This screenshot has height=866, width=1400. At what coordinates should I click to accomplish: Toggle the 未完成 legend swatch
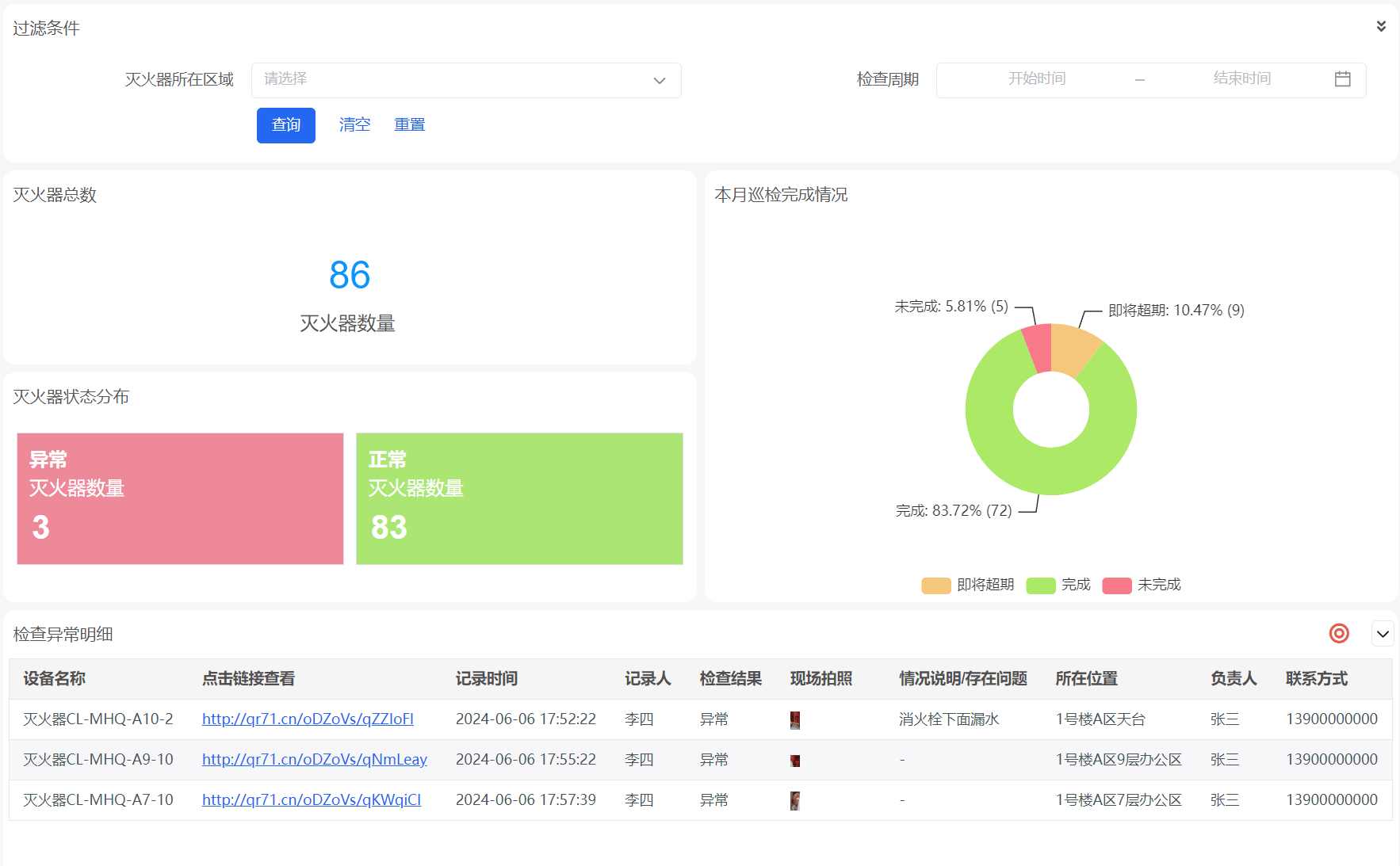(1116, 586)
